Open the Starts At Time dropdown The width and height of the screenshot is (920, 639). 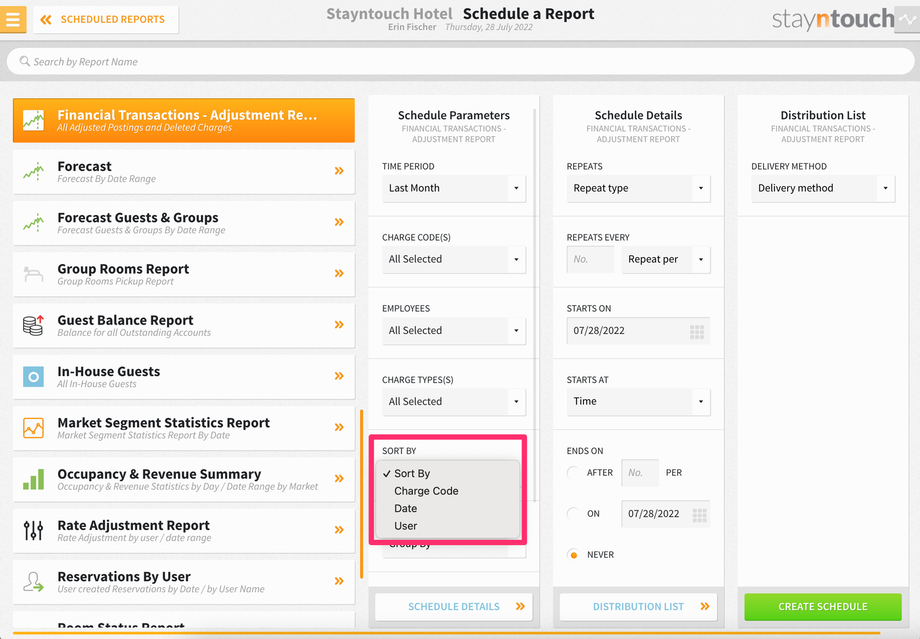click(638, 402)
